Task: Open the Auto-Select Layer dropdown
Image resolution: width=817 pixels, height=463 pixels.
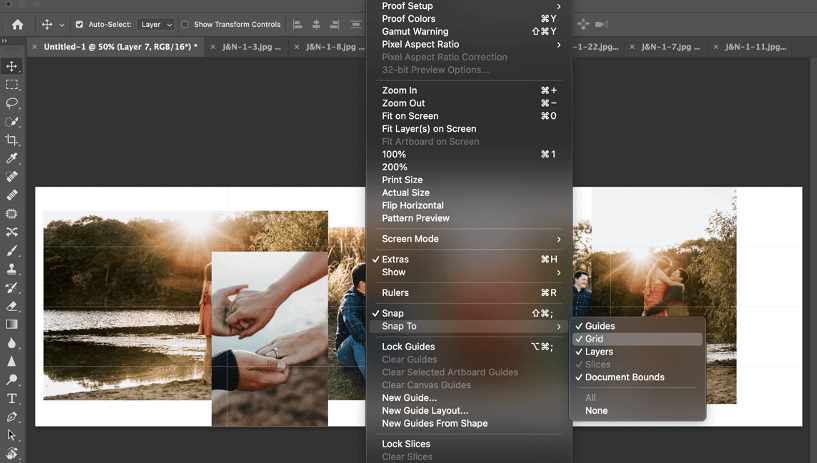Action: [155, 24]
